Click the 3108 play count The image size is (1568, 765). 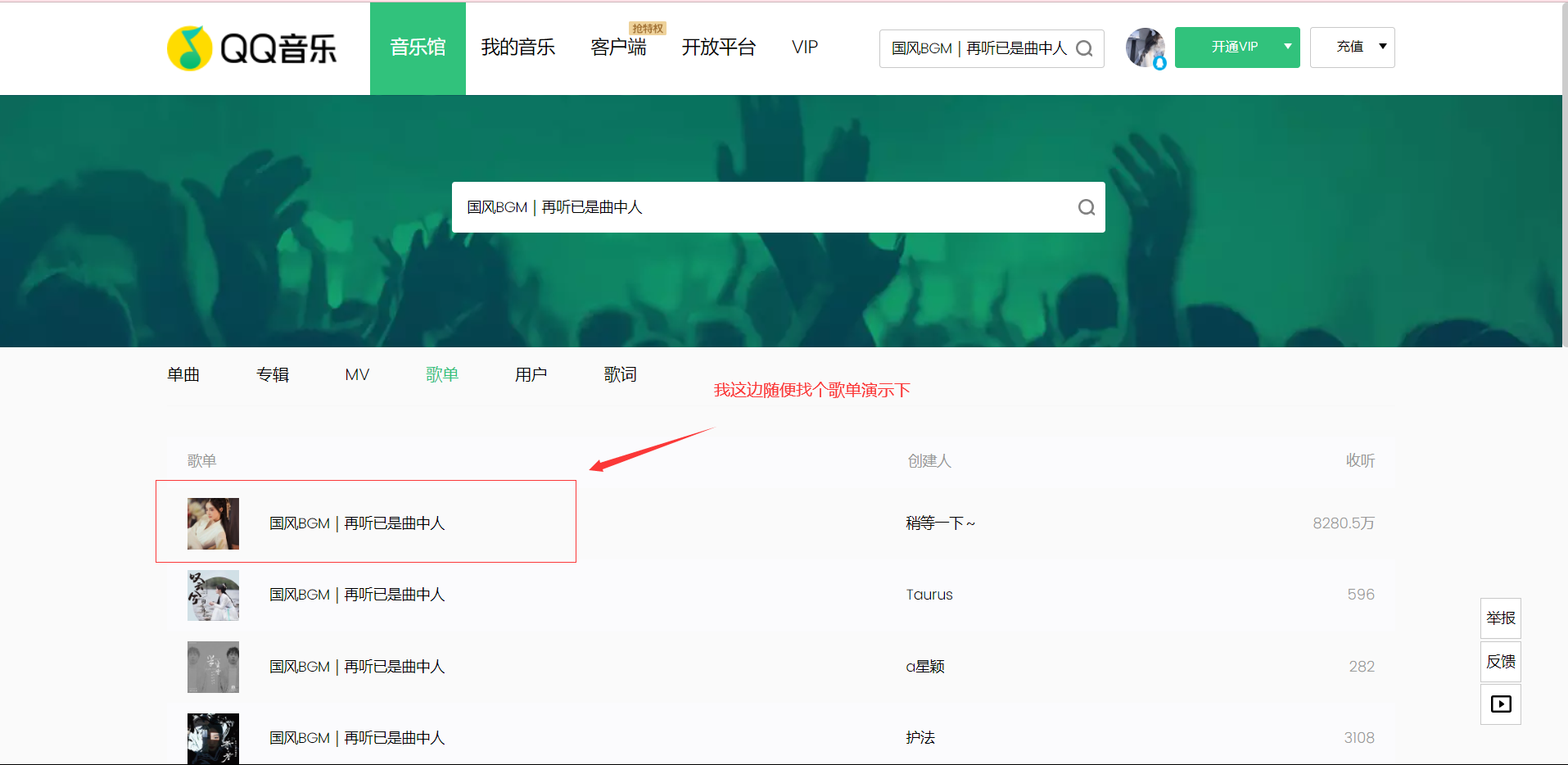pyautogui.click(x=1359, y=738)
